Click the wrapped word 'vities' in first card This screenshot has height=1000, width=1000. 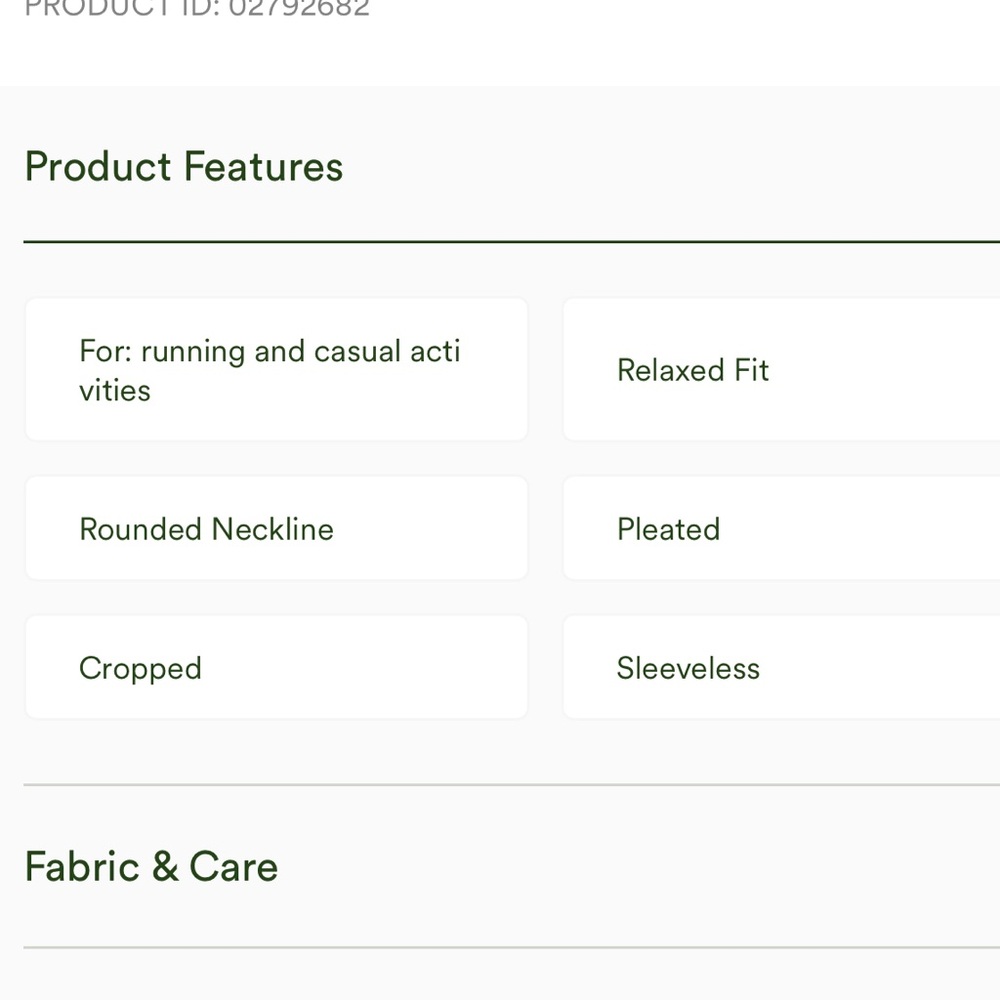[x=115, y=390]
